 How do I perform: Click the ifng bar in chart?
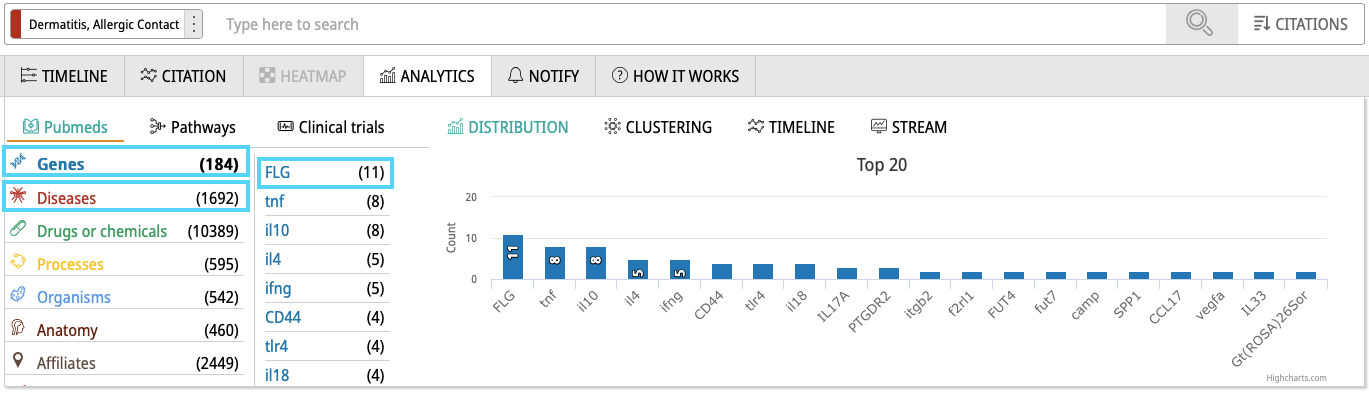[x=680, y=270]
